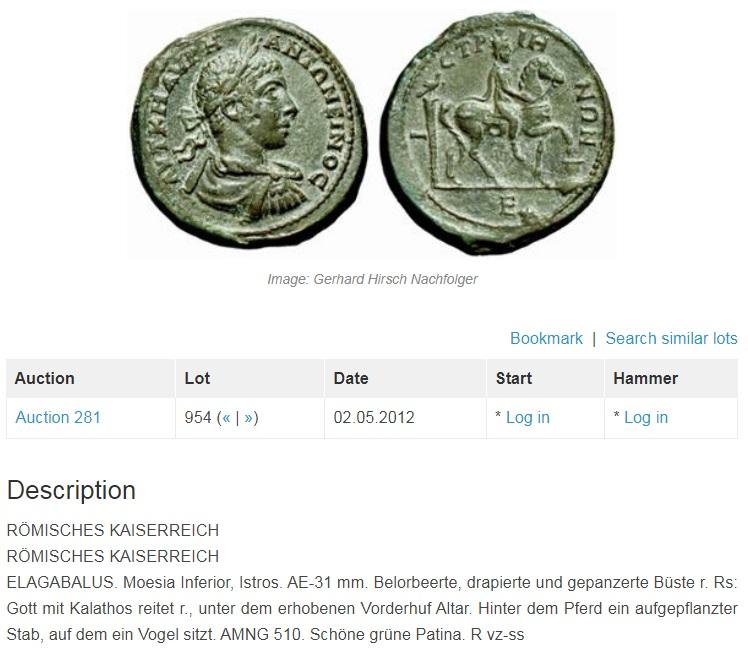Click the Description heading
Screen dimensions: 748x648
tap(72, 490)
